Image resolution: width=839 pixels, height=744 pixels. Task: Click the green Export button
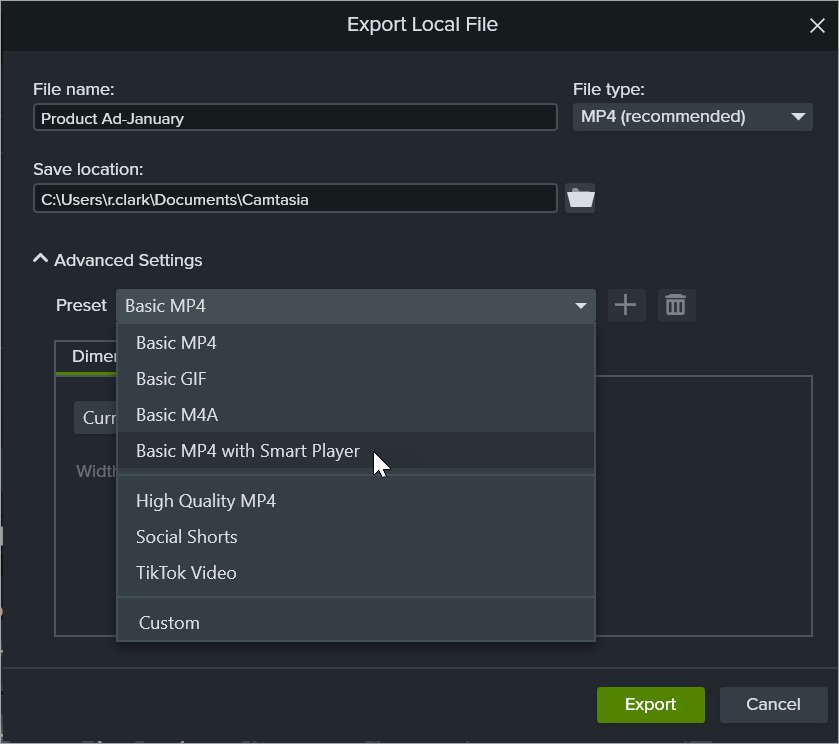651,704
